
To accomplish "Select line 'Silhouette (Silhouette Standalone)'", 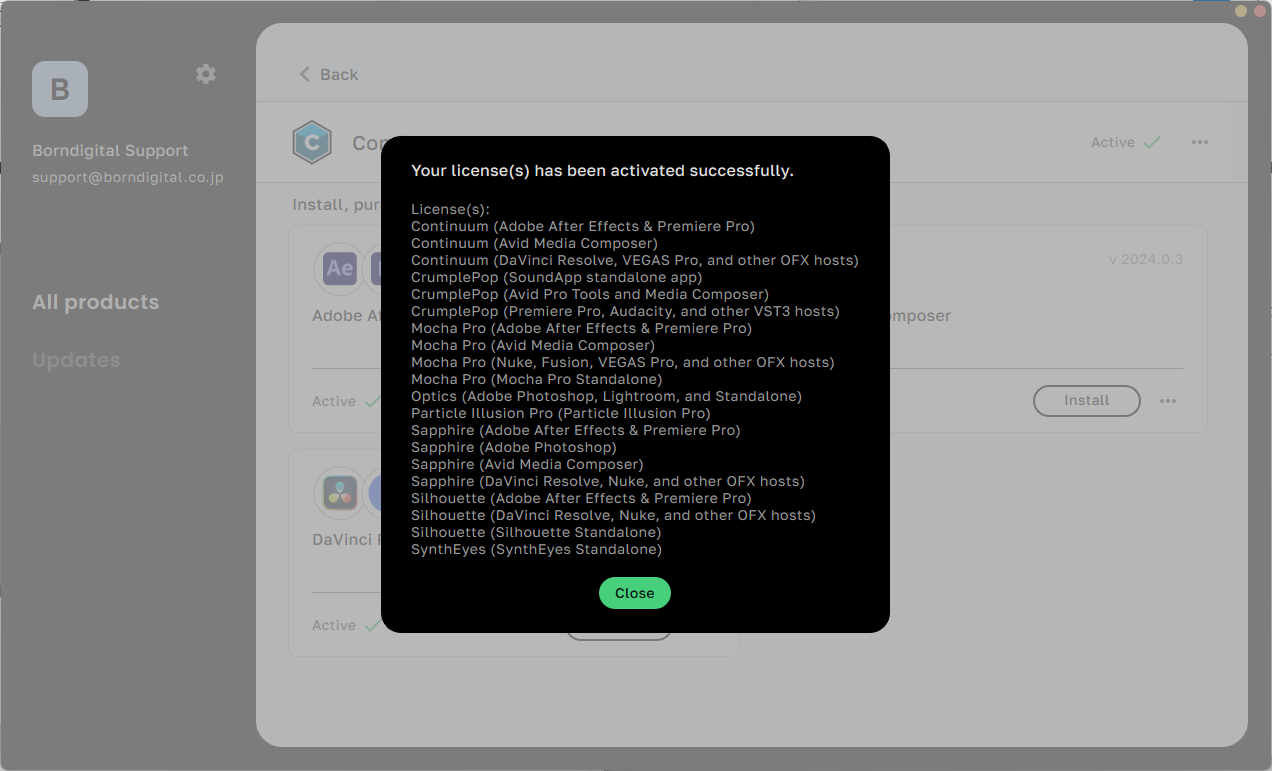I will pyautogui.click(x=536, y=532).
